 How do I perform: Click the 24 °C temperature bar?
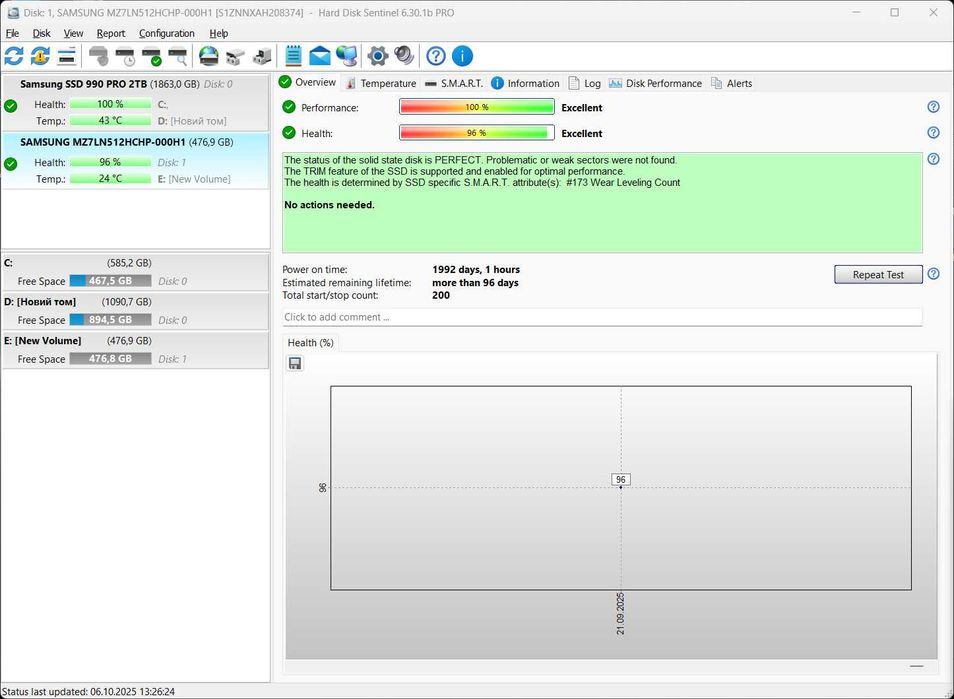tap(110, 179)
